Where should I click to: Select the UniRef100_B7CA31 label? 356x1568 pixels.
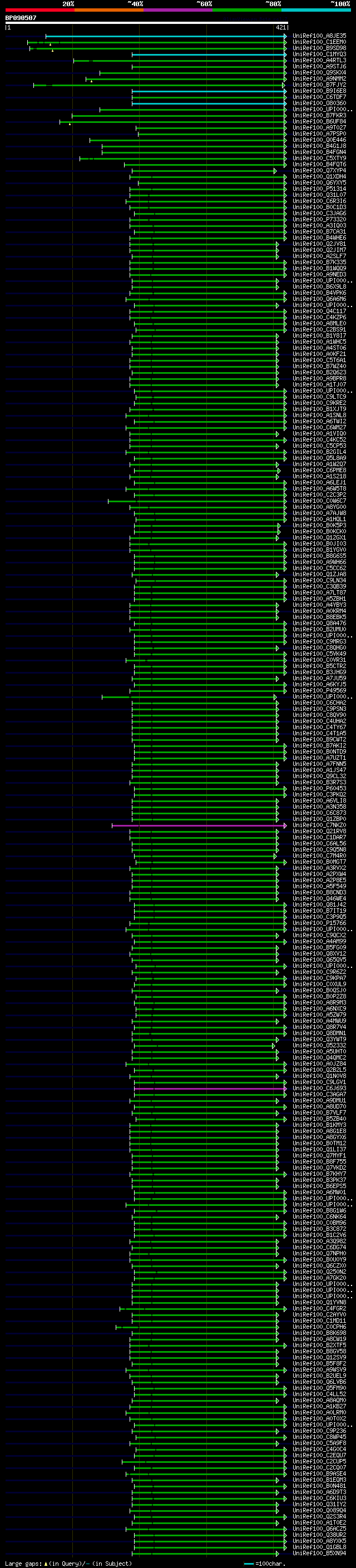point(319,231)
